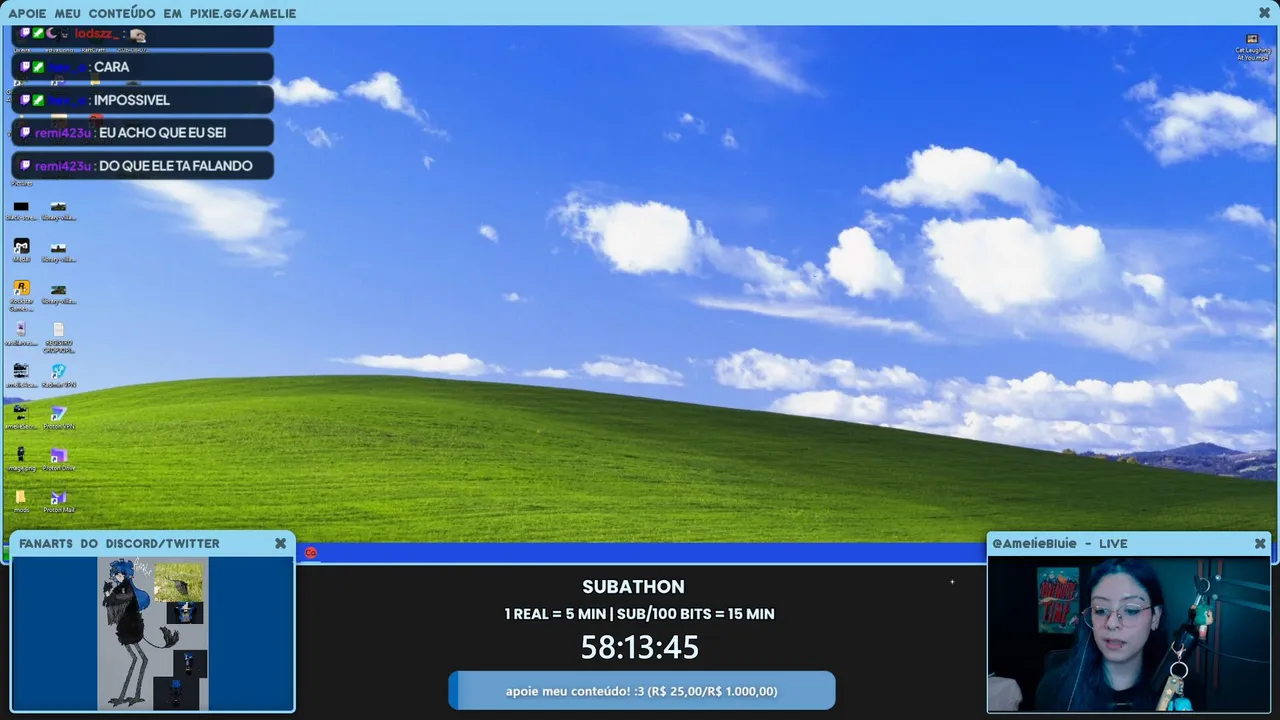
Task: Open the Proton Drive shortcut
Action: point(59,458)
